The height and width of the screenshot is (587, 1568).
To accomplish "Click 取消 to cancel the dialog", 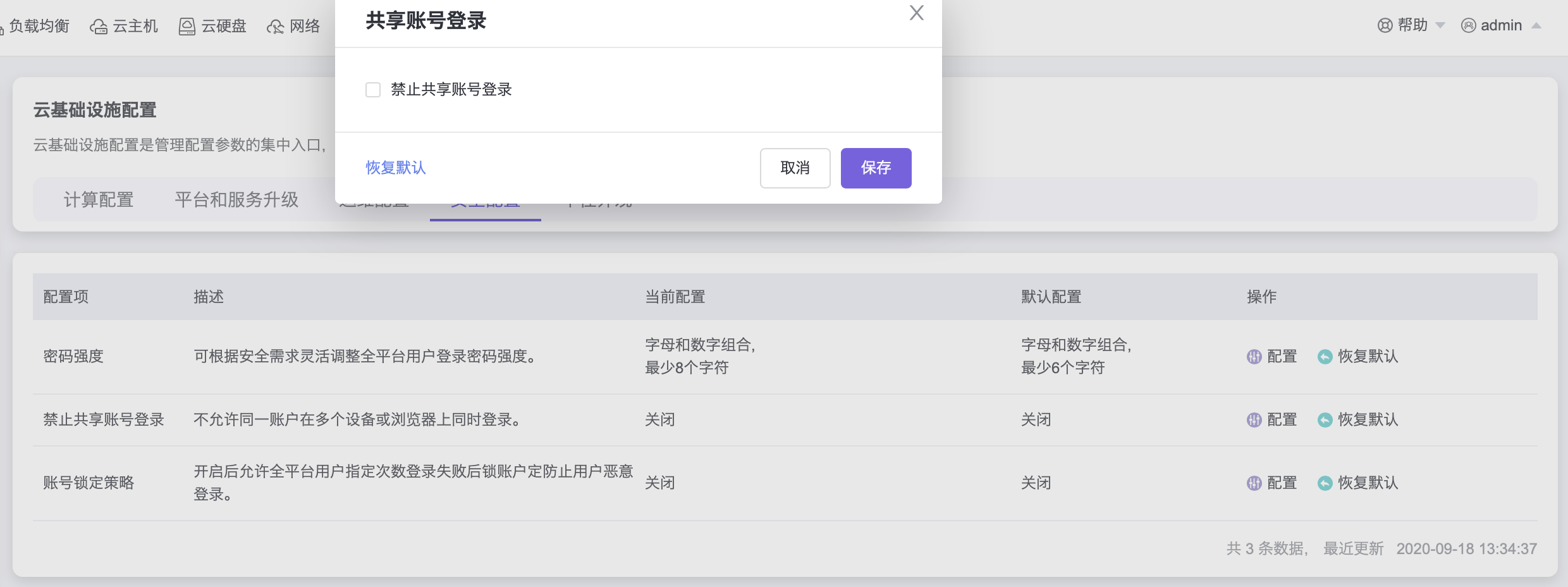I will point(795,168).
